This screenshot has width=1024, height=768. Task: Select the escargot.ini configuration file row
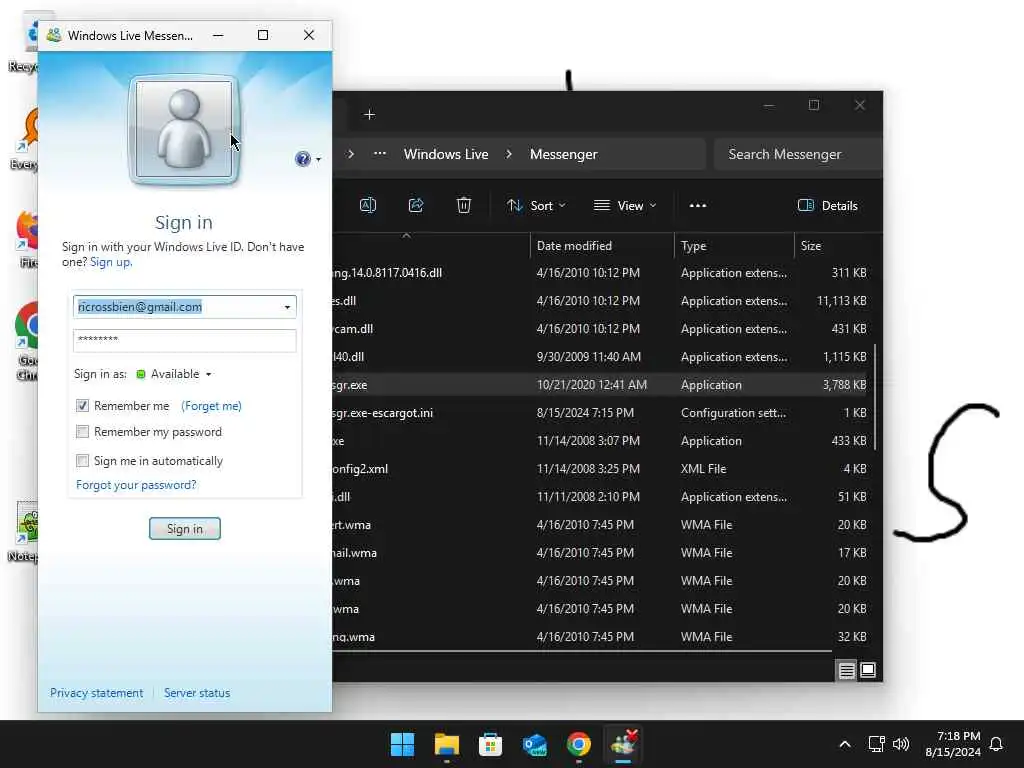pos(602,413)
